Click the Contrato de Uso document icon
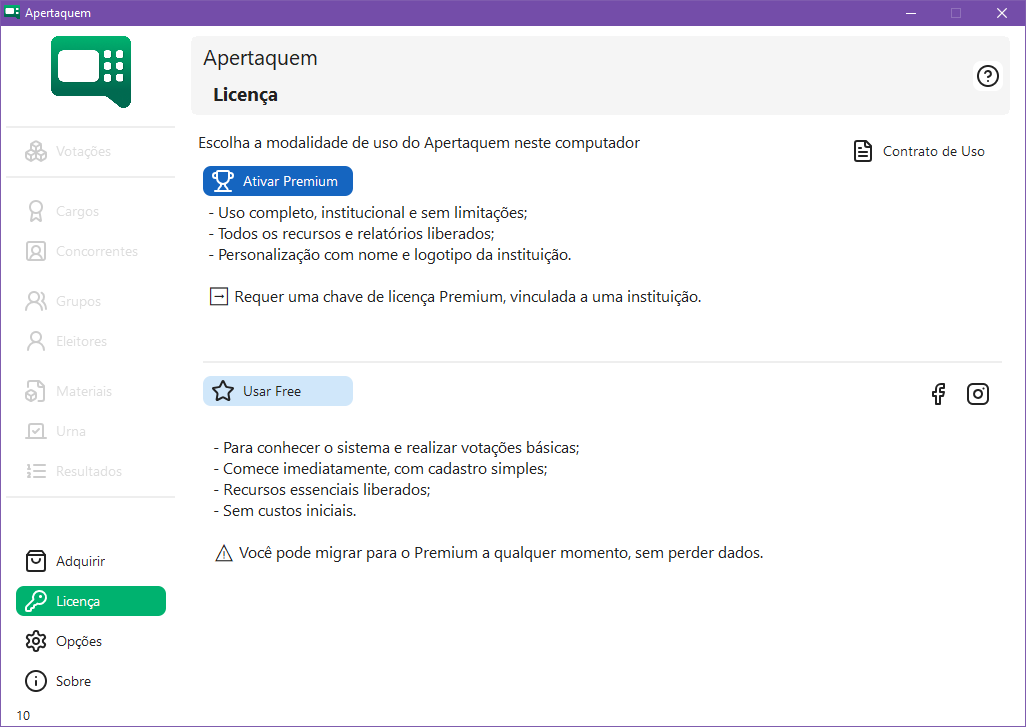1026x727 pixels. (x=862, y=151)
